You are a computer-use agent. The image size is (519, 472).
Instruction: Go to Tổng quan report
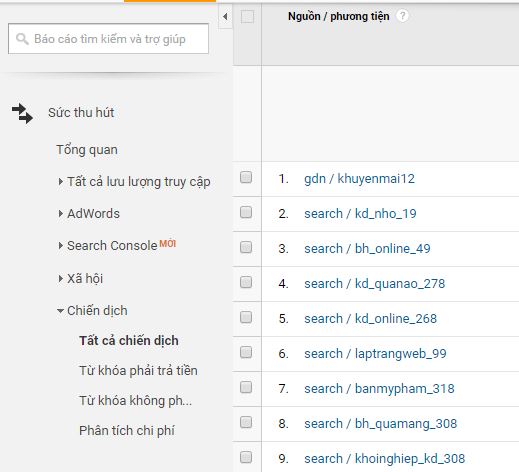(x=87, y=150)
